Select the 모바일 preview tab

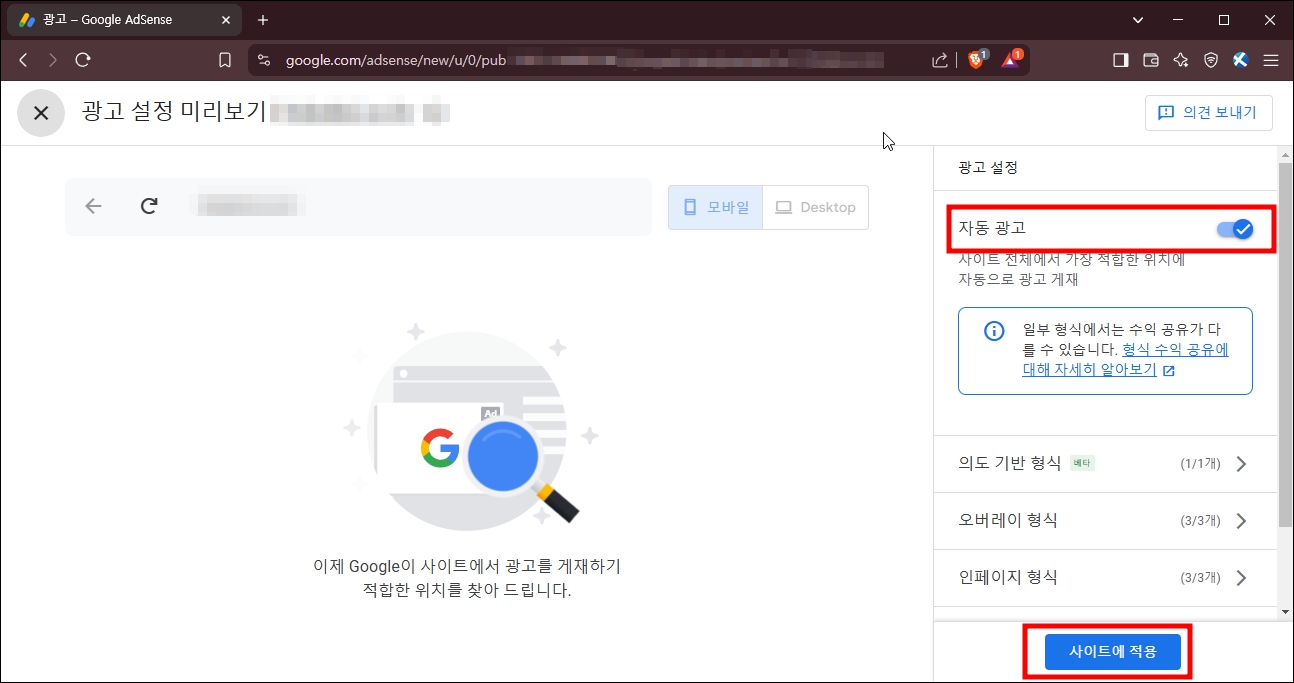716,206
